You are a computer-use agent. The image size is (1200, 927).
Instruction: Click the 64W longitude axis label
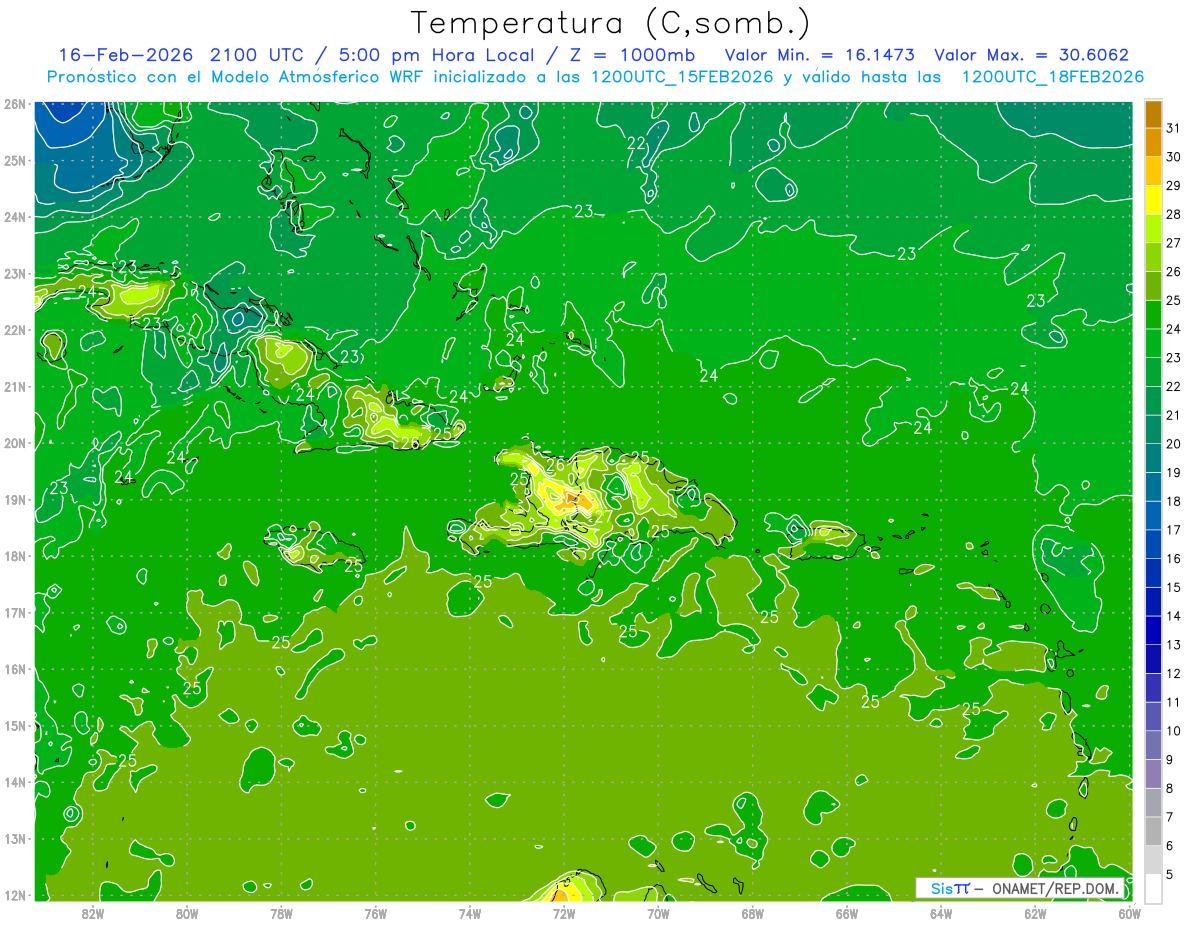click(941, 913)
